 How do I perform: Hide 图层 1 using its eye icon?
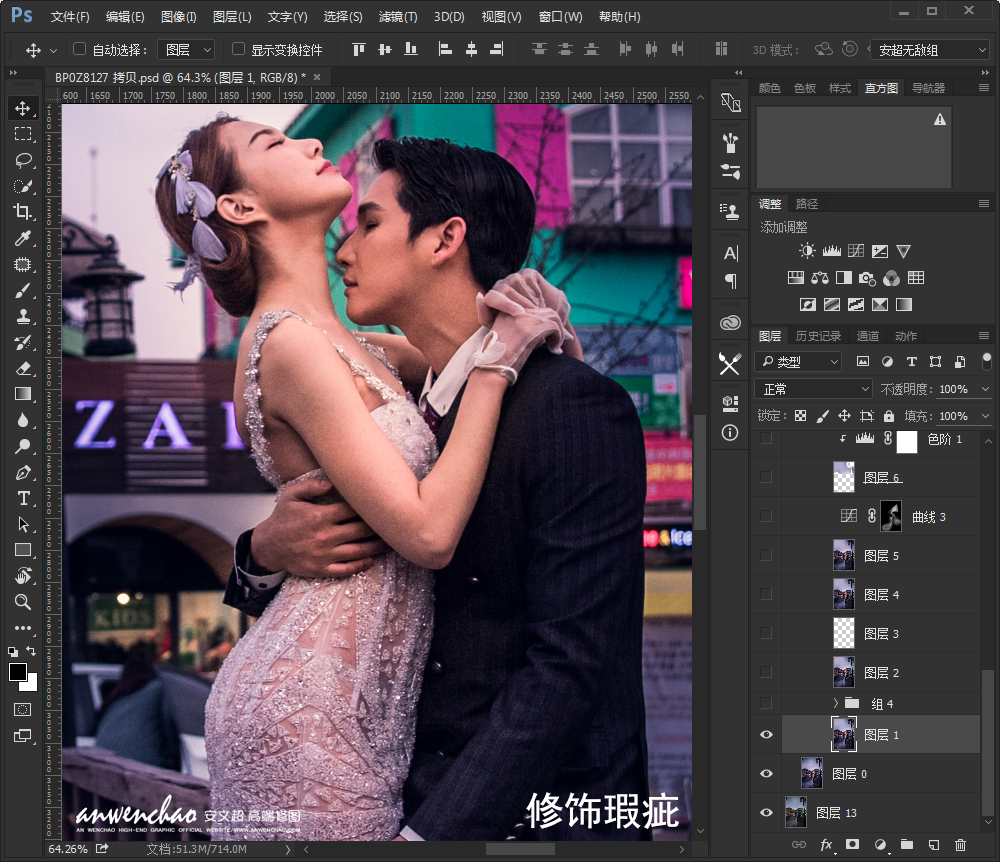click(x=766, y=734)
